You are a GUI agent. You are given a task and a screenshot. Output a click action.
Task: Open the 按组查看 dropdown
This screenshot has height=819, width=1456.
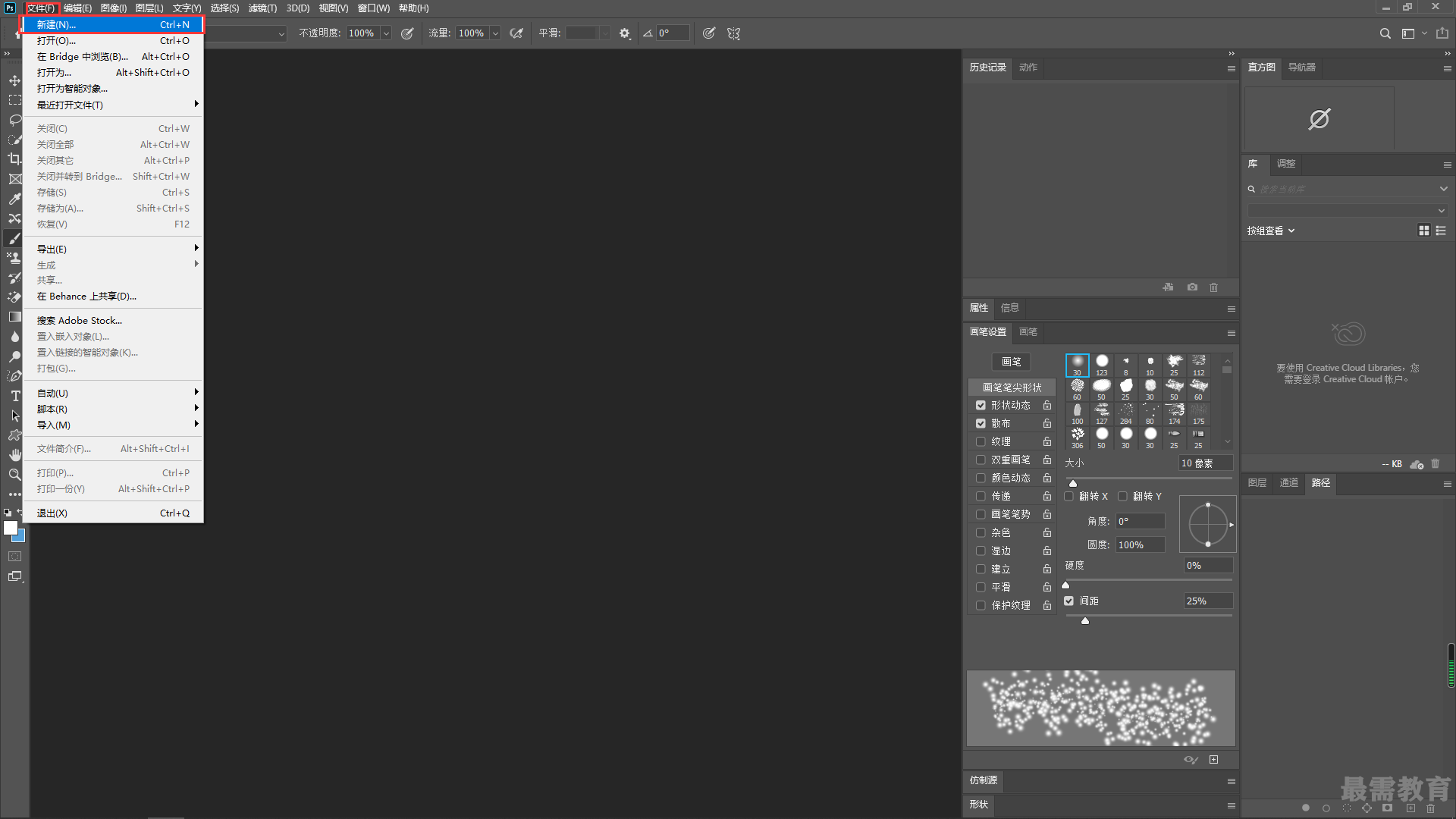pyautogui.click(x=1271, y=231)
